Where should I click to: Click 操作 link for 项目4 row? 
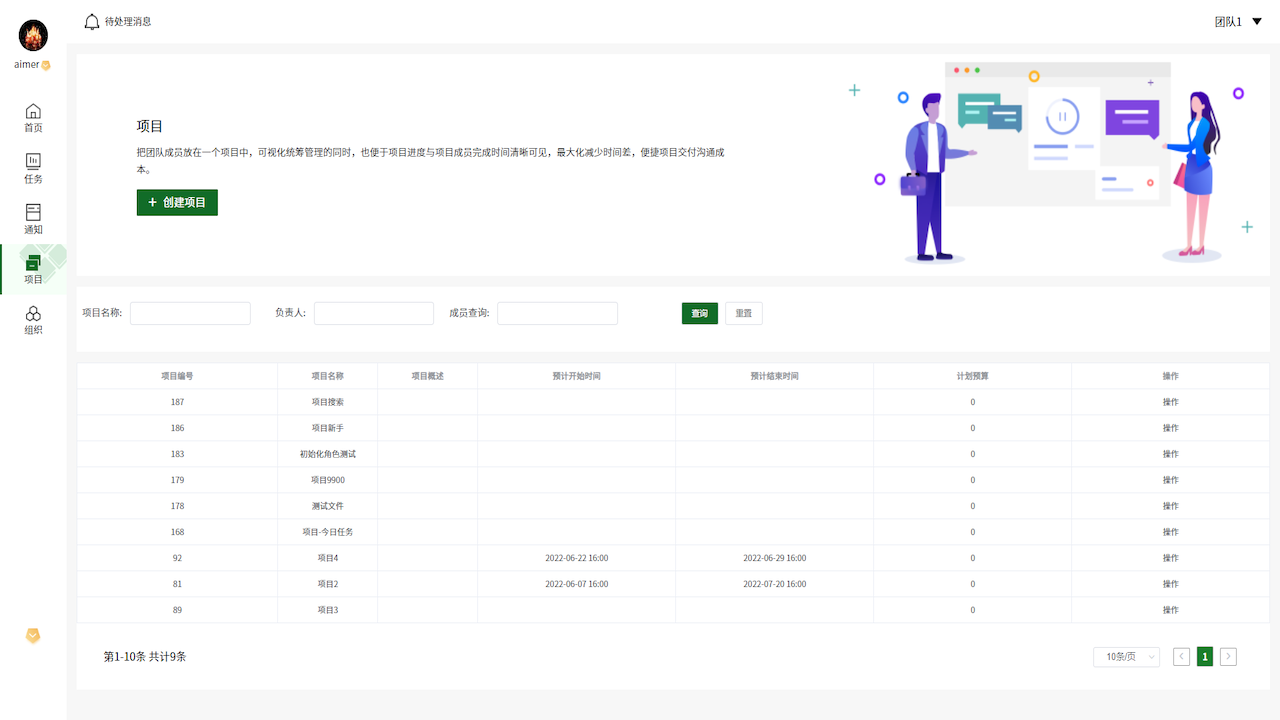[x=1170, y=558]
